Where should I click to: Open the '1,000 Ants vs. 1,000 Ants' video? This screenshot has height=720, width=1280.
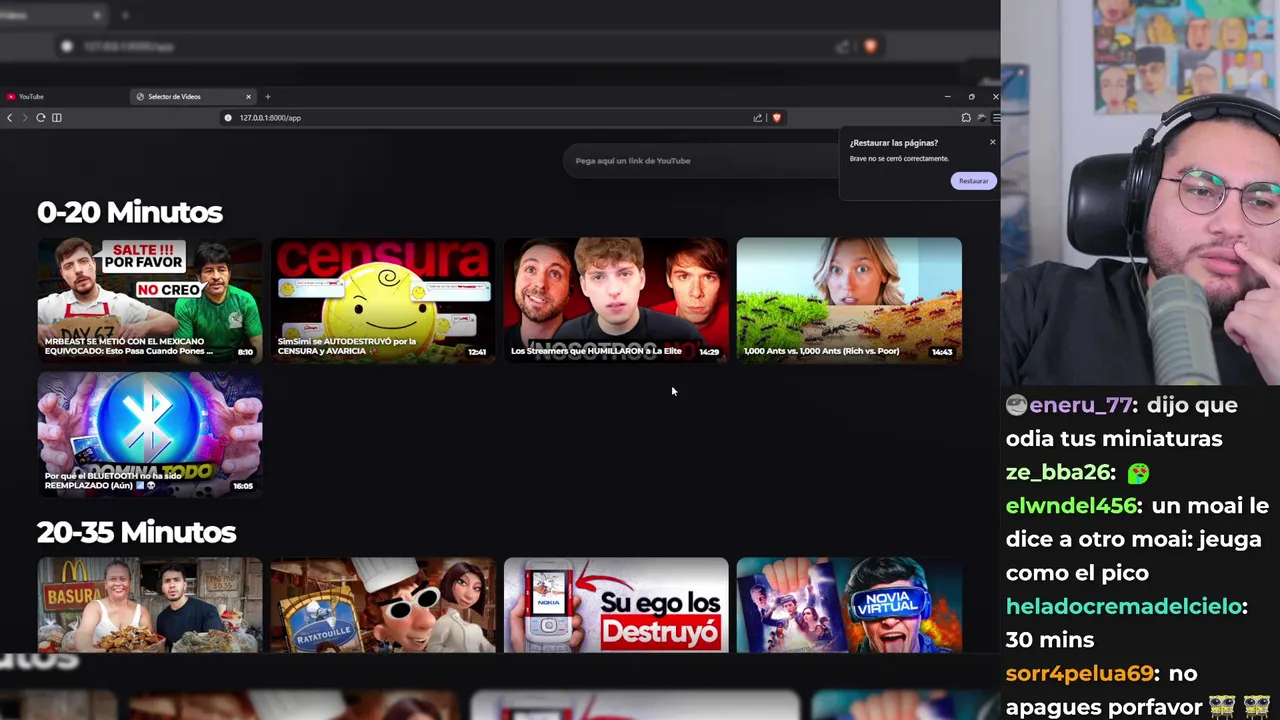[849, 300]
